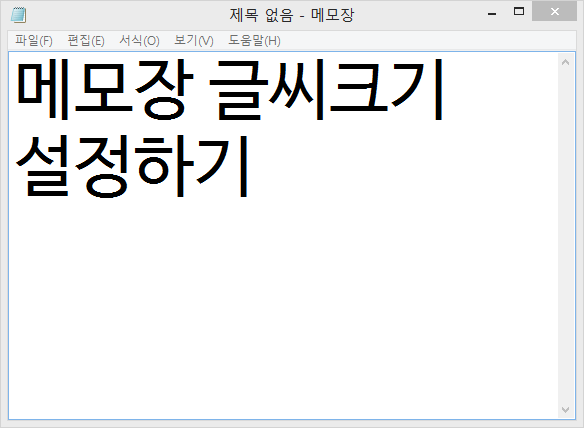Close the 메모장 window
584x428 pixels.
(x=555, y=12)
